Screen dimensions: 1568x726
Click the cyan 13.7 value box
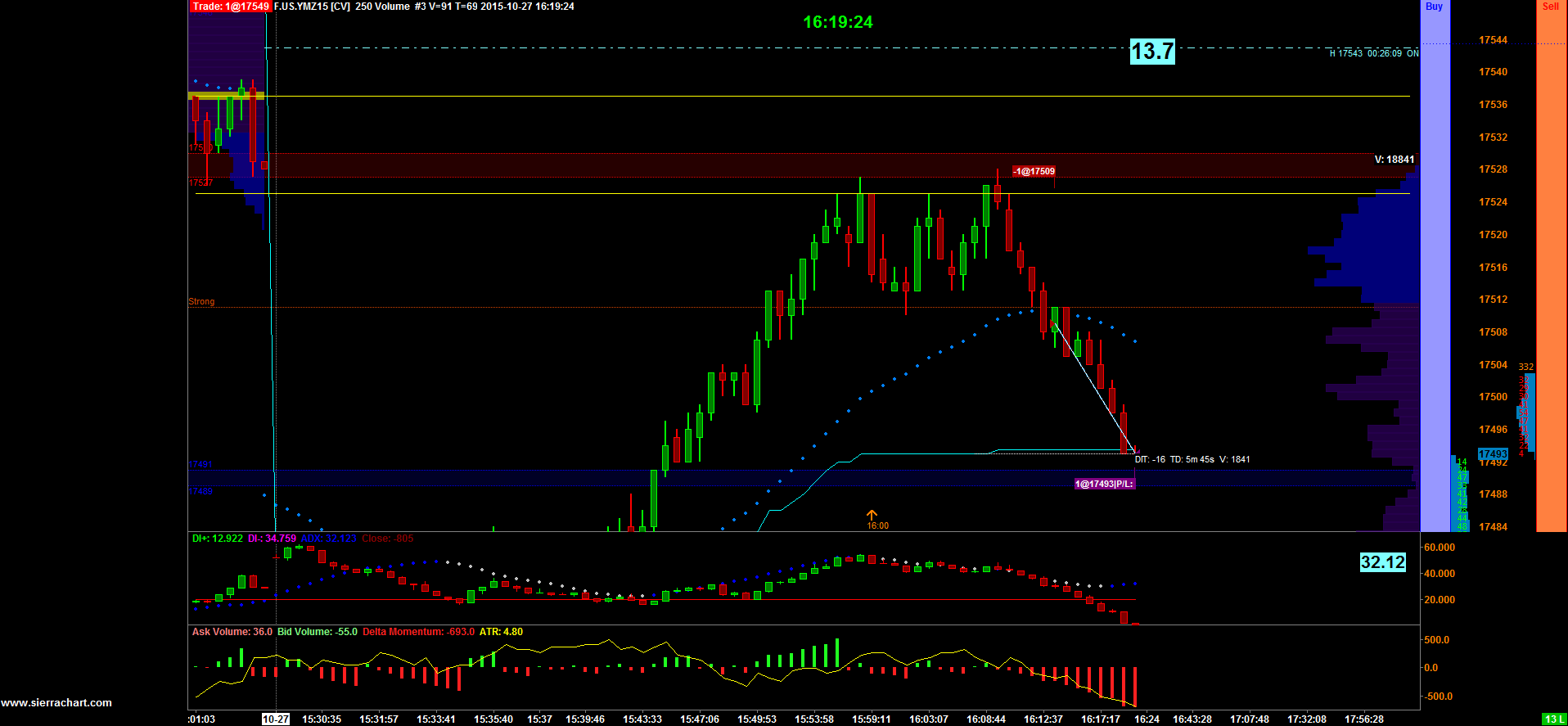(x=1152, y=52)
